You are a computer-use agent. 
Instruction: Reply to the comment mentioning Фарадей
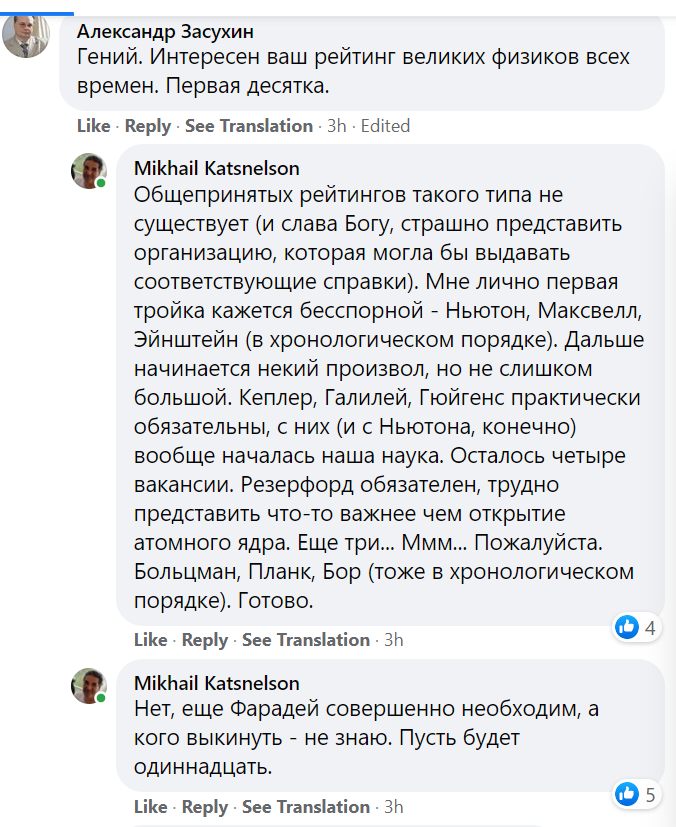205,807
